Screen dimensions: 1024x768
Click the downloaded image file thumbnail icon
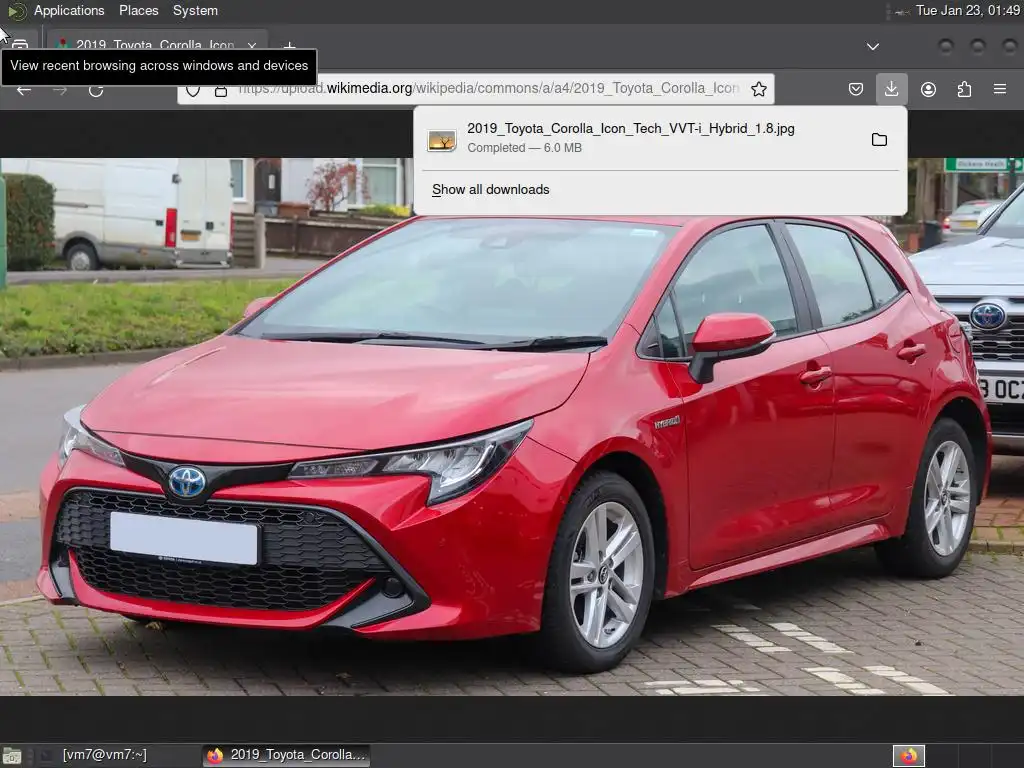pyautogui.click(x=441, y=140)
